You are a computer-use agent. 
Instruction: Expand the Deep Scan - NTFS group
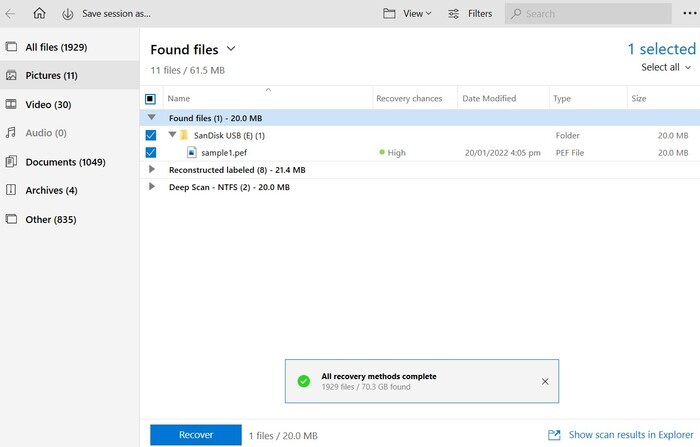(152, 187)
